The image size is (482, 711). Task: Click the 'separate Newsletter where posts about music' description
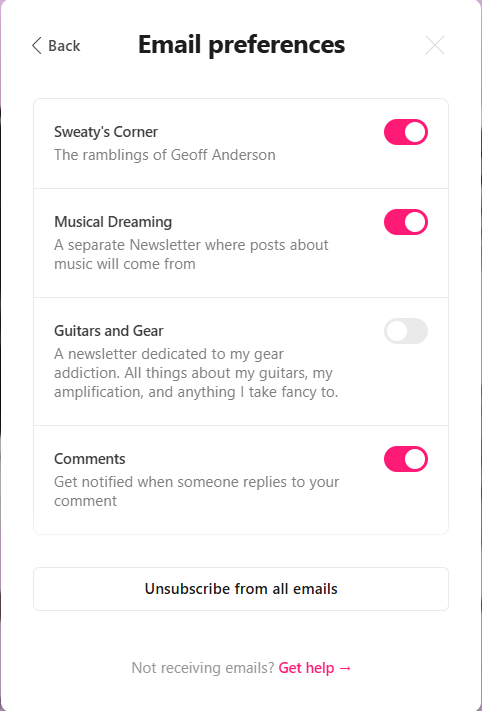coord(191,254)
